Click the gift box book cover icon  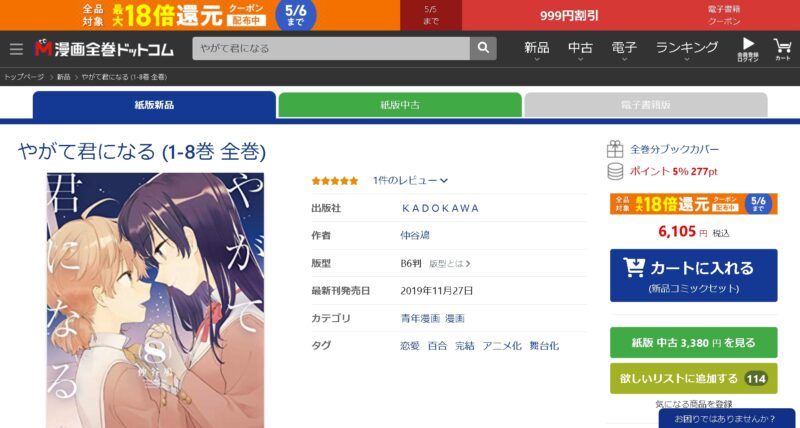point(615,149)
